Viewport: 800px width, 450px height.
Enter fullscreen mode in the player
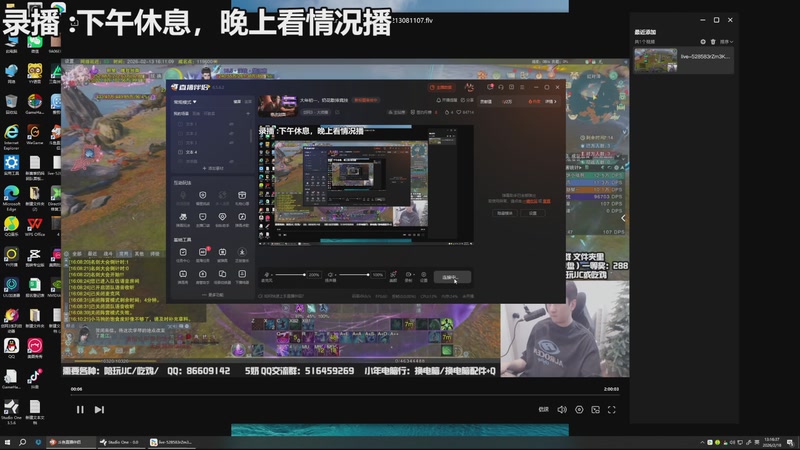[612, 410]
